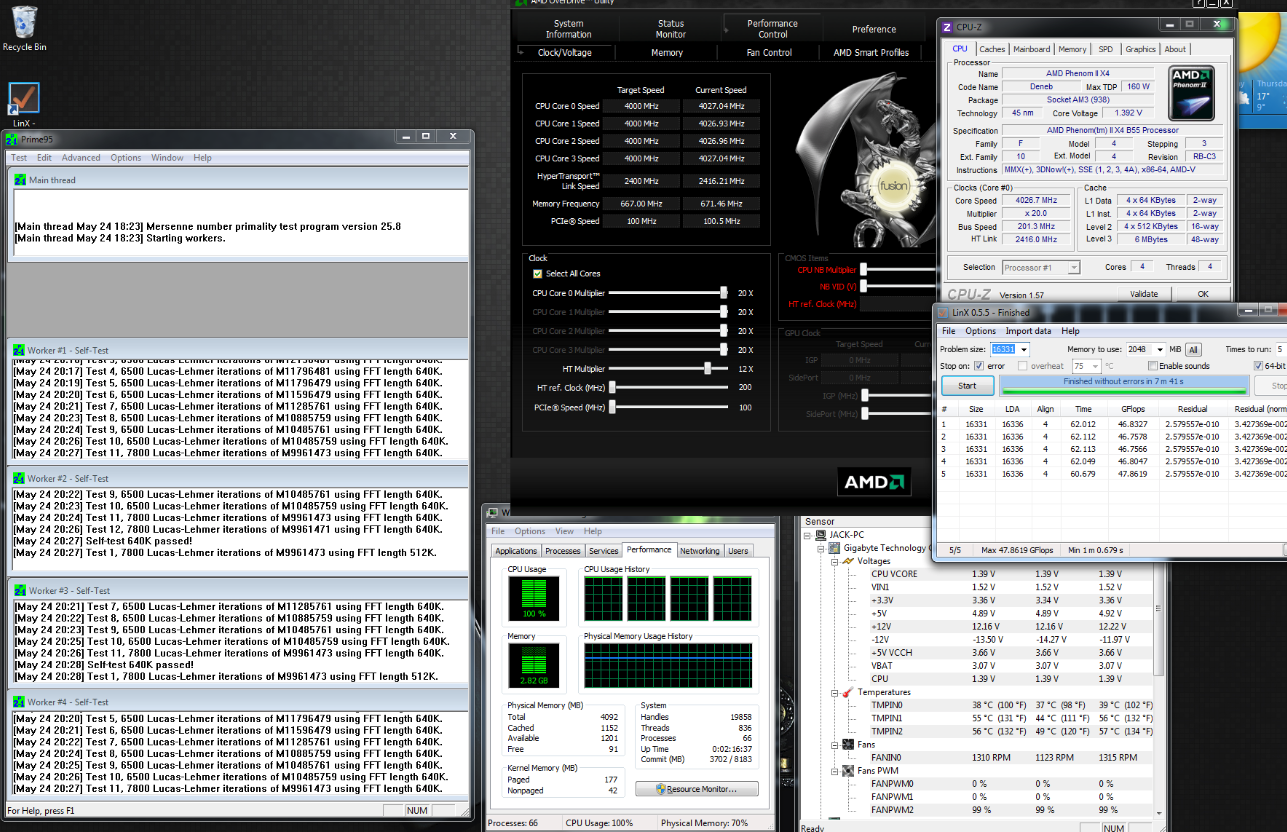This screenshot has width=1287, height=832.
Task: Select the CPU VCORE voltage row
Action: [1011, 574]
